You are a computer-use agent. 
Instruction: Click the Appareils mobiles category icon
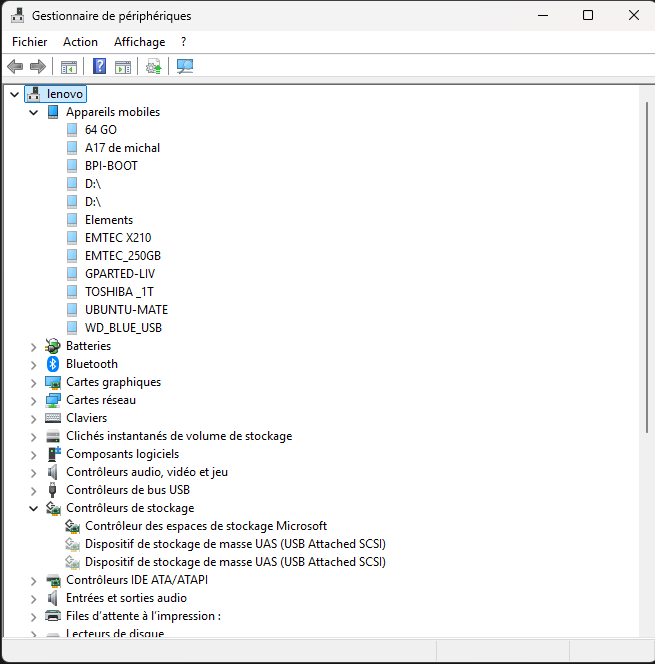tap(53, 112)
